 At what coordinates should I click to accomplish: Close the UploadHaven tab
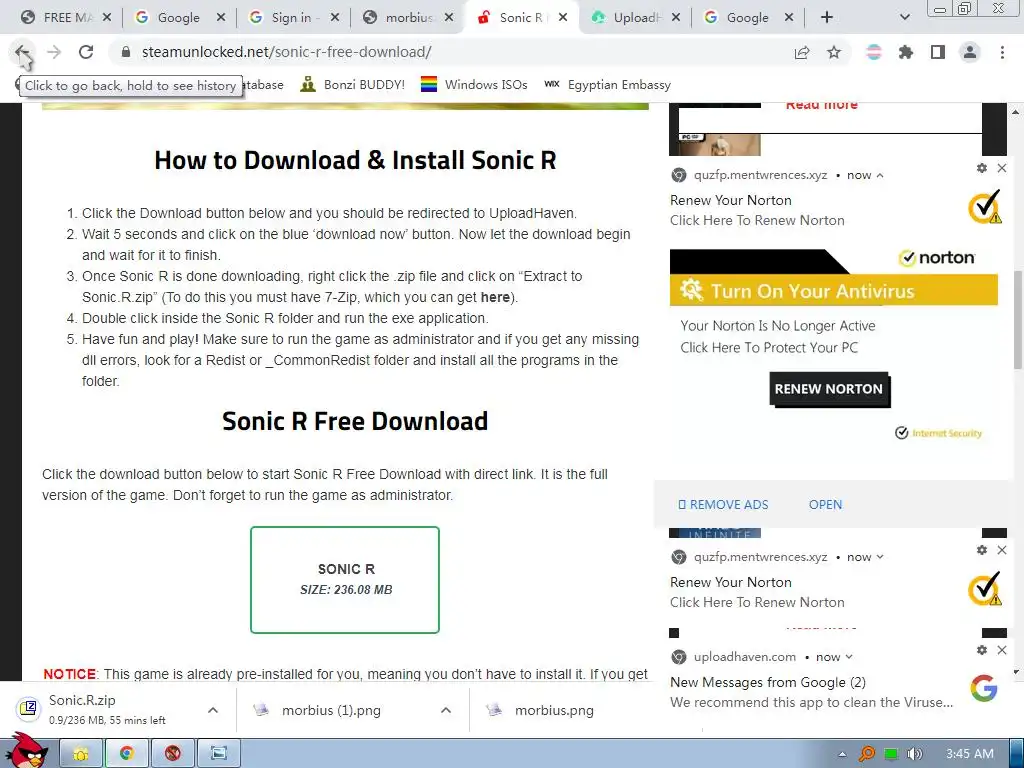click(676, 17)
